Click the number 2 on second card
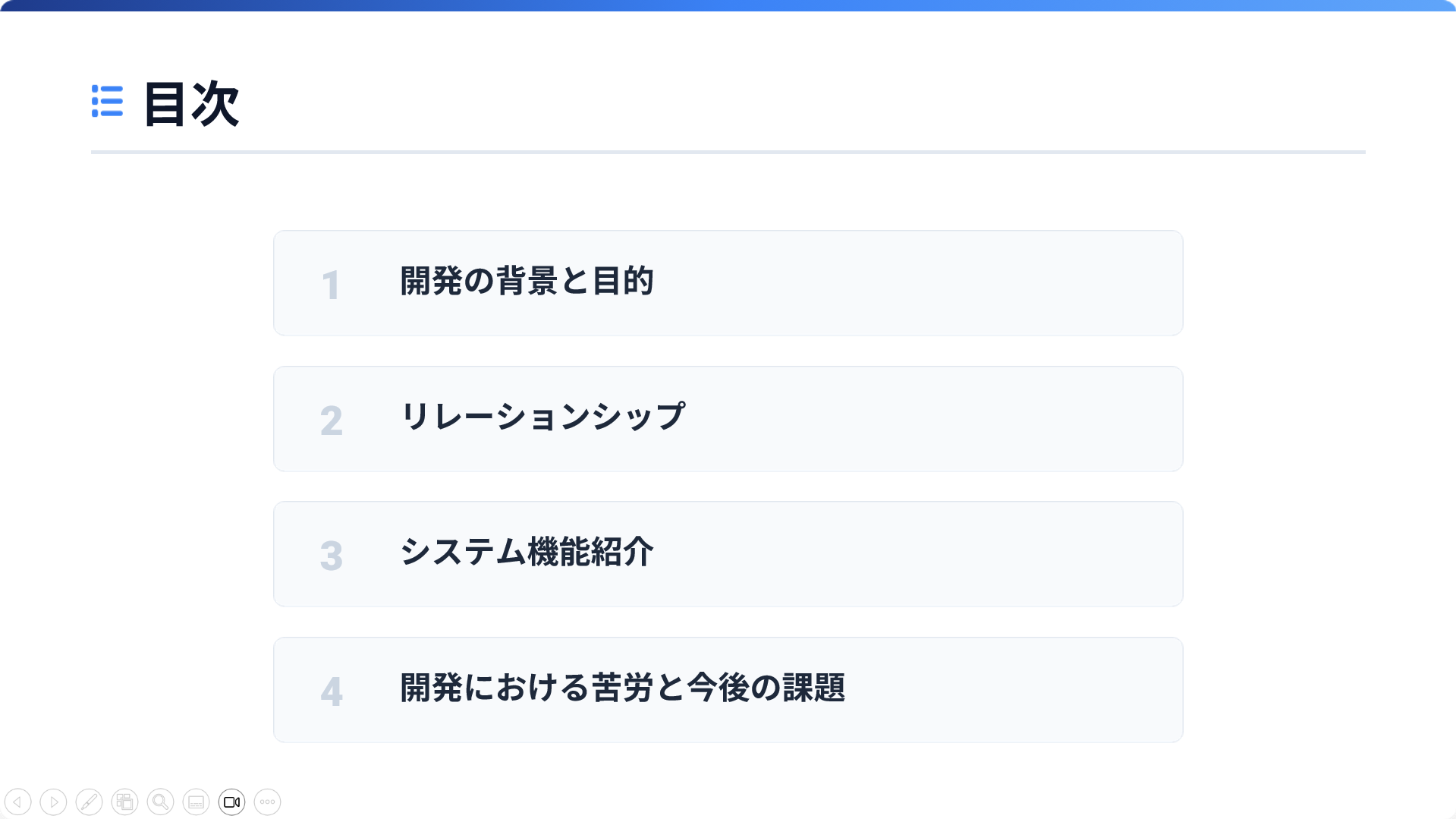1456x819 pixels. coord(331,421)
